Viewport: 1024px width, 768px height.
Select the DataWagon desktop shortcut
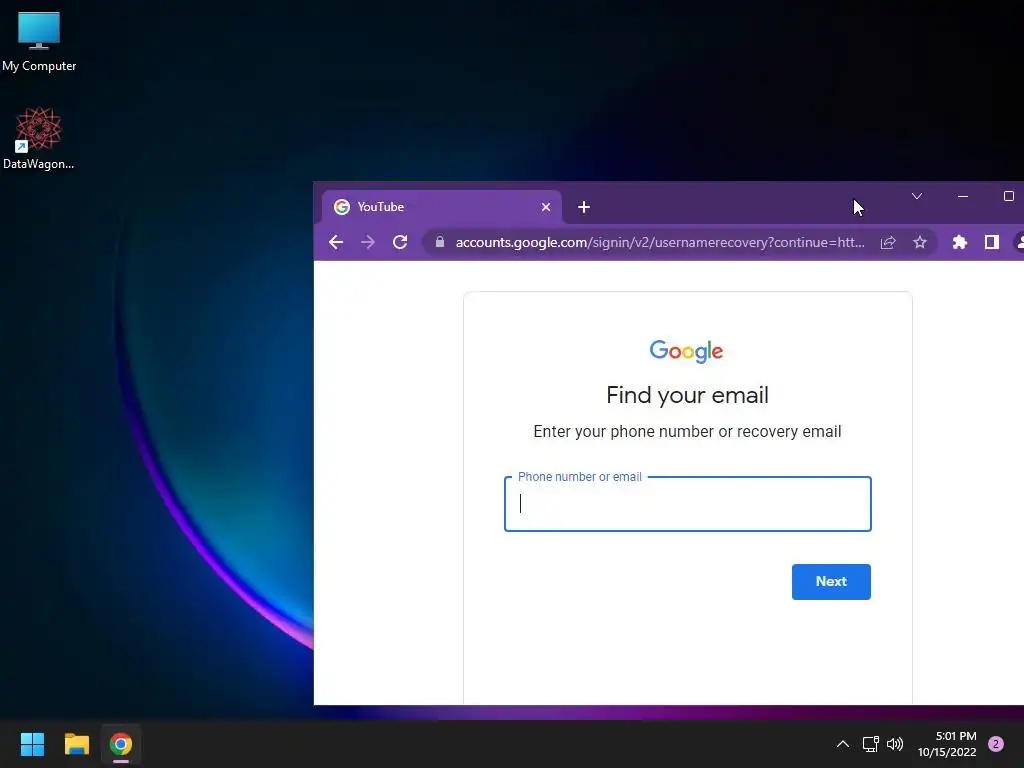(39, 138)
